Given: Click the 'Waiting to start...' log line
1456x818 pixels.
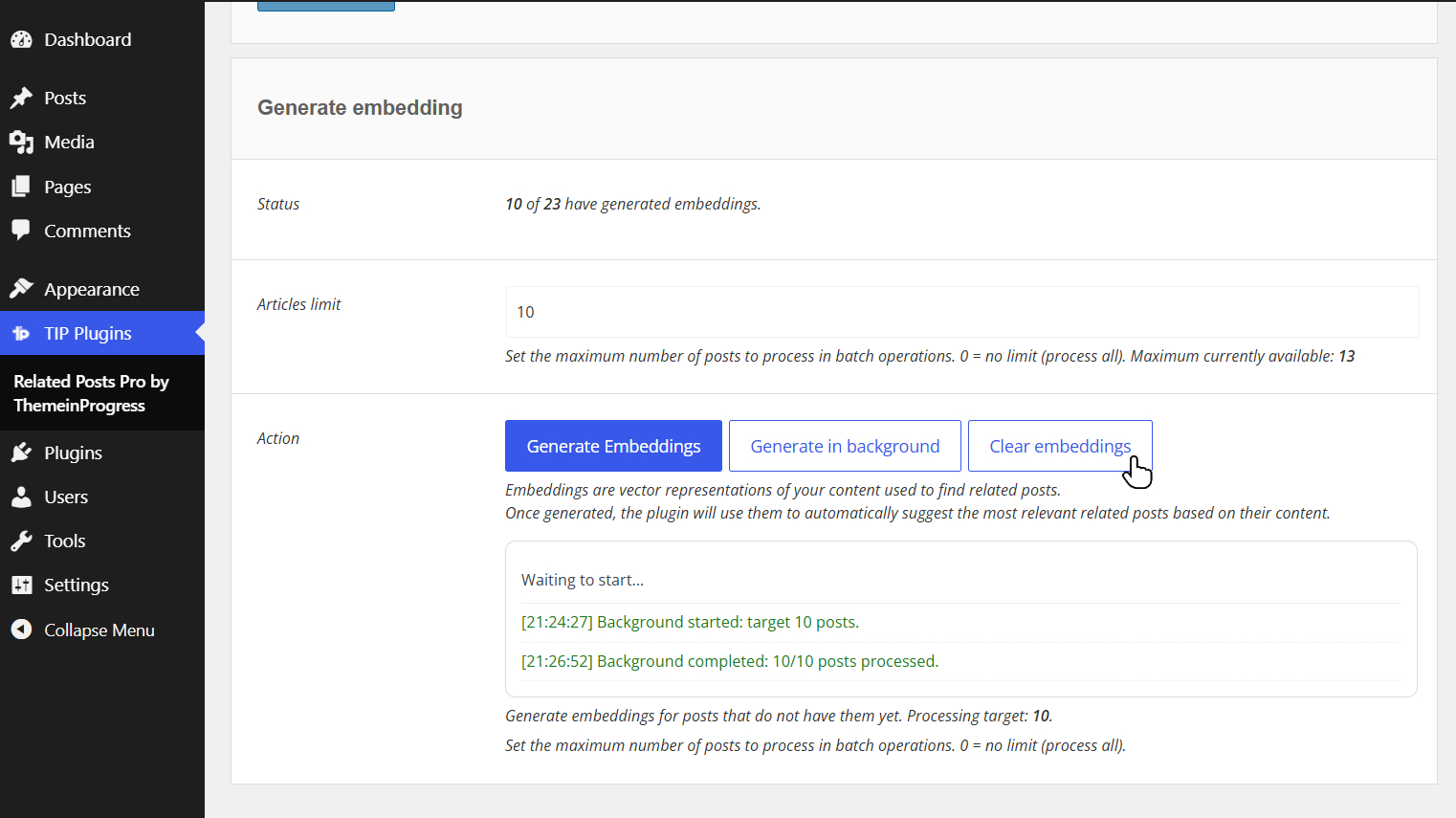Looking at the screenshot, I should click(583, 580).
